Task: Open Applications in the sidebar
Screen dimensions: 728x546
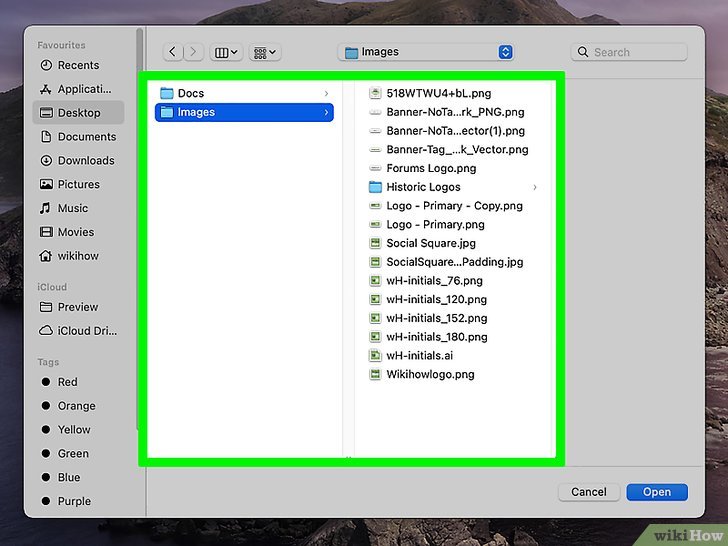Action: pos(78,89)
